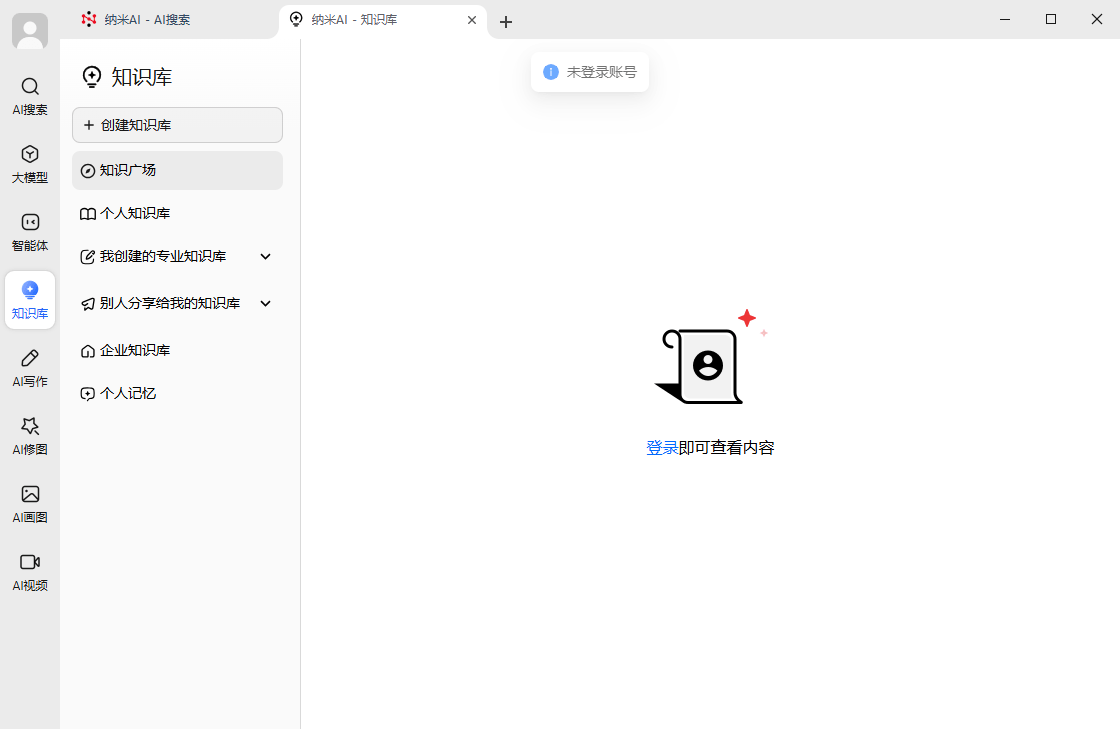
Task: Open 知识广场 from the sidebar
Action: [x=177, y=170]
